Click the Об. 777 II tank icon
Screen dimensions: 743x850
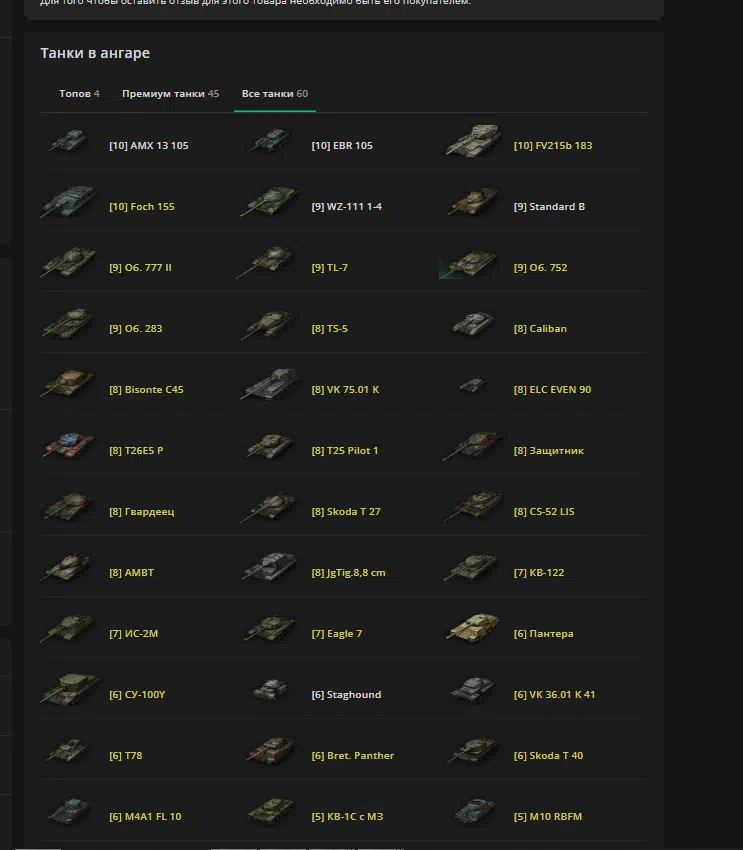pos(68,262)
